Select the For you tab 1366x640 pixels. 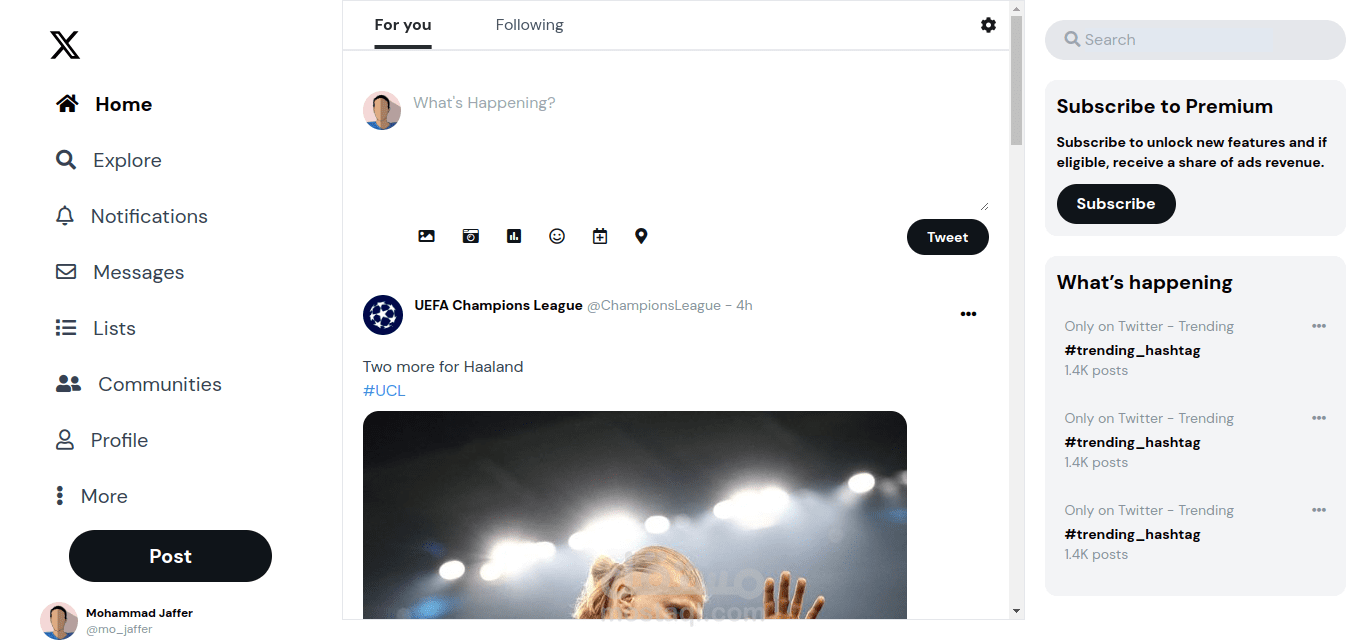pos(403,25)
